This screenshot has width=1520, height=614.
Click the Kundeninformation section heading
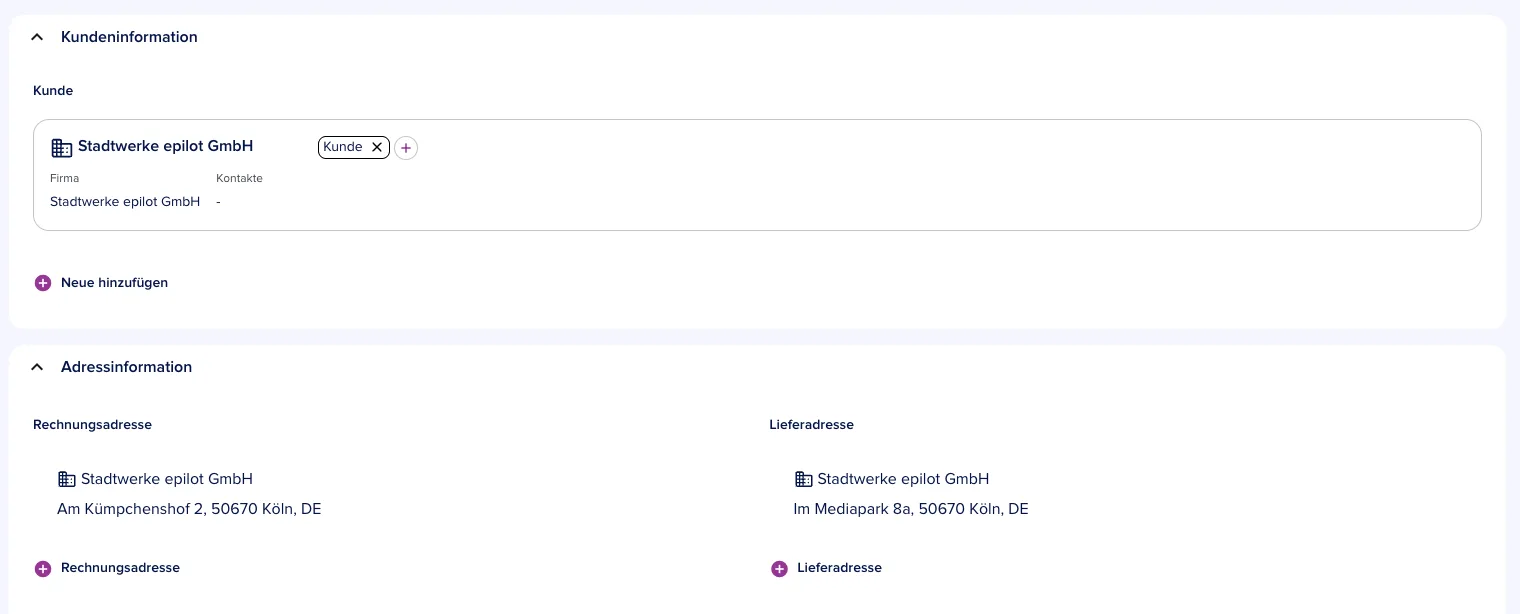[x=129, y=37]
